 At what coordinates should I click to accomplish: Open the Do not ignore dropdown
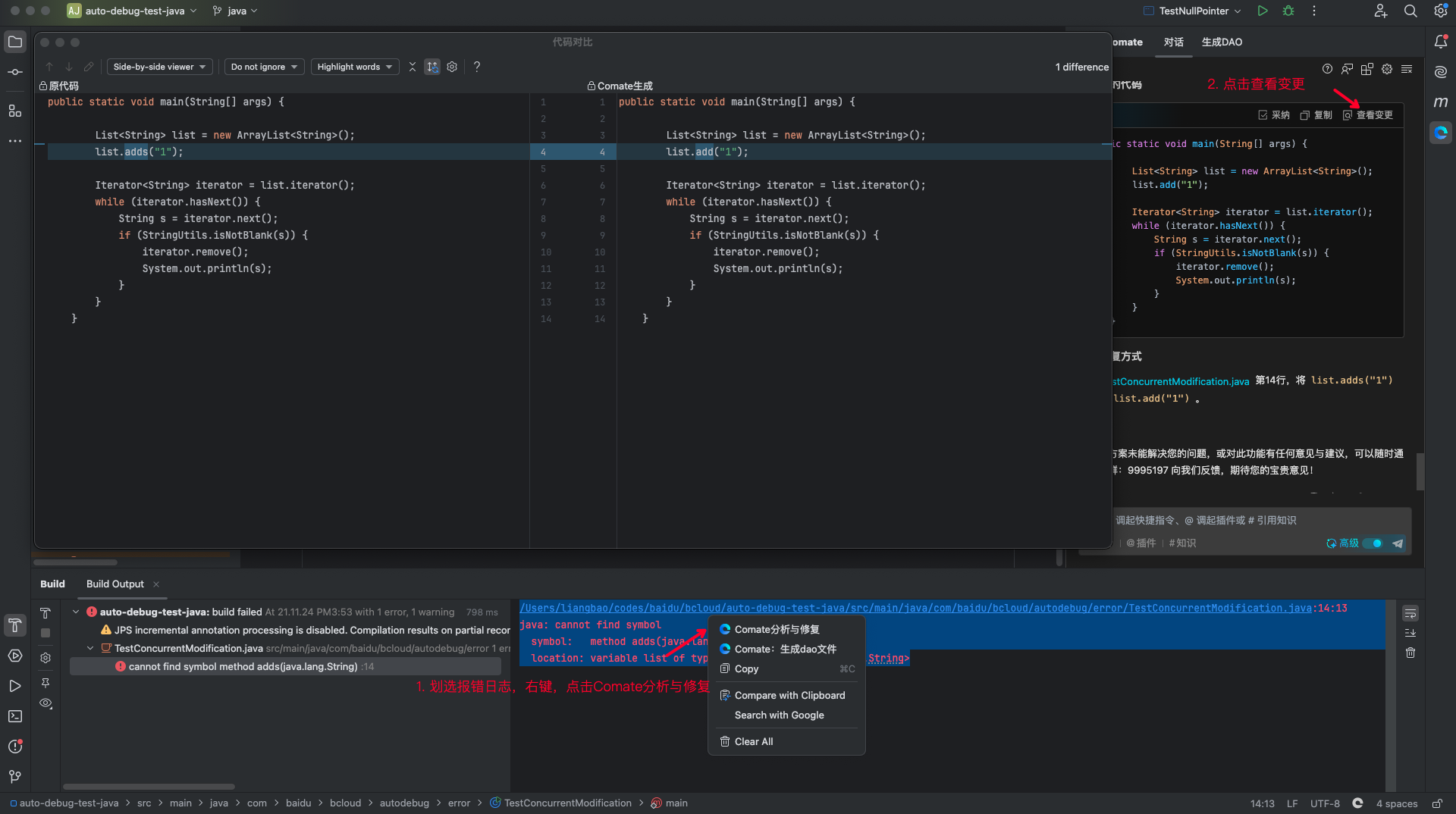tap(265, 67)
